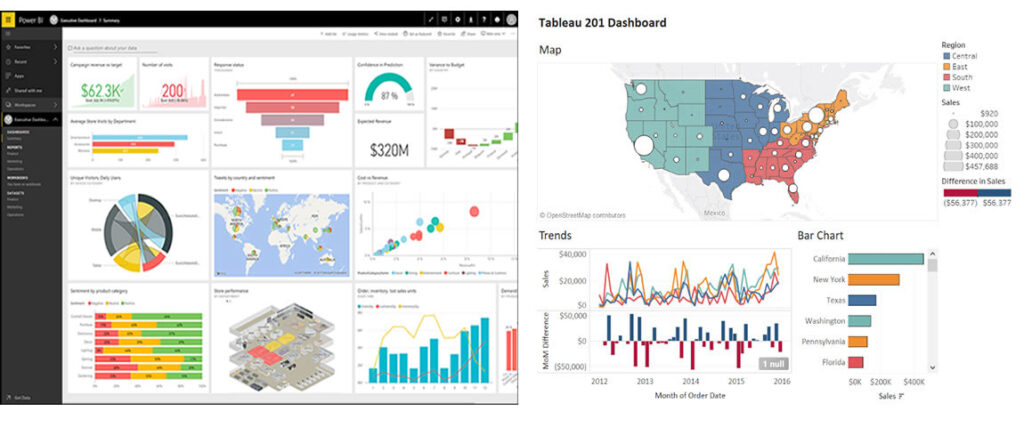Open the Confidence in Prediction gauge tile
1024x427 pixels.
pyautogui.click(x=389, y=84)
